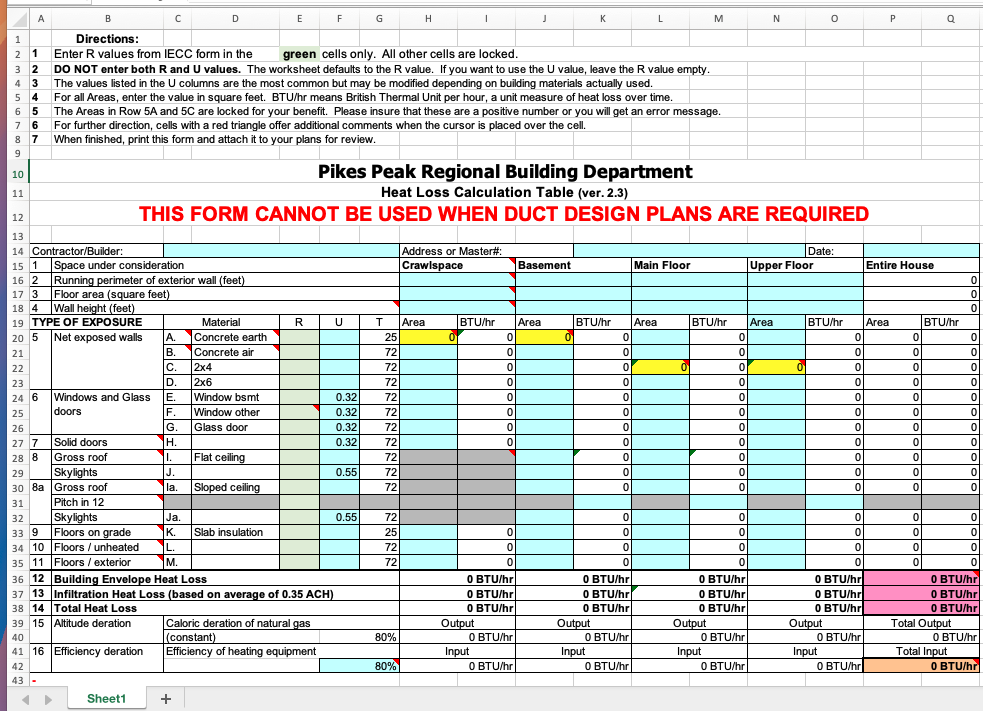
Task: Go to next sheet arrow
Action: pyautogui.click(x=48, y=699)
